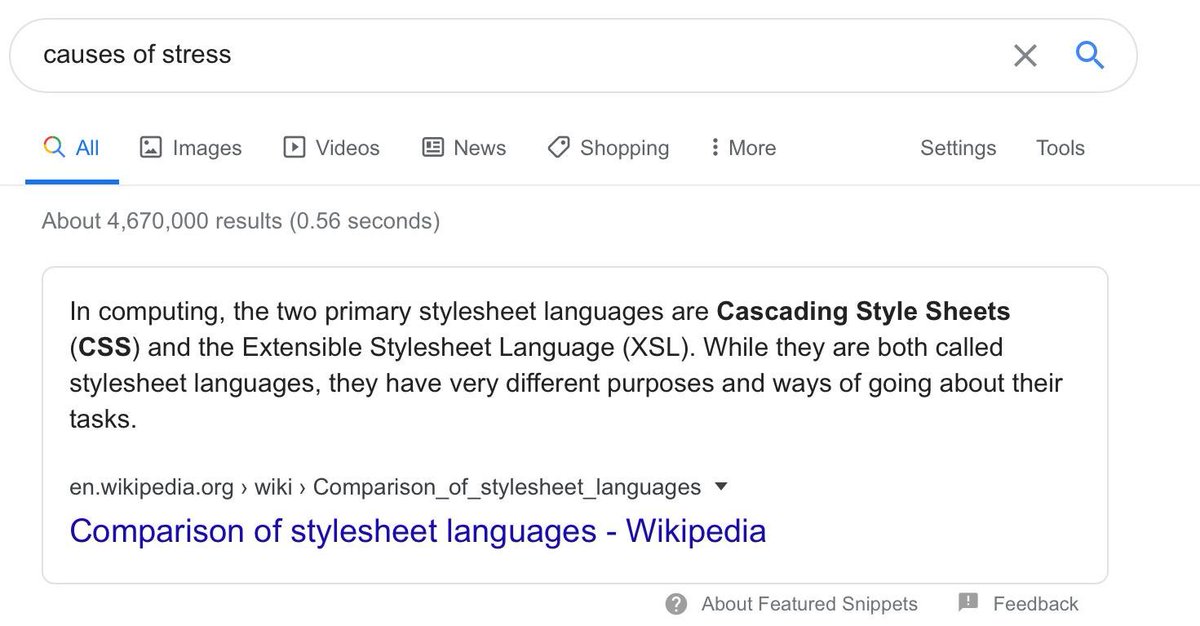The height and width of the screenshot is (626, 1200).
Task: Expand the More search options menu
Action: pos(742,148)
